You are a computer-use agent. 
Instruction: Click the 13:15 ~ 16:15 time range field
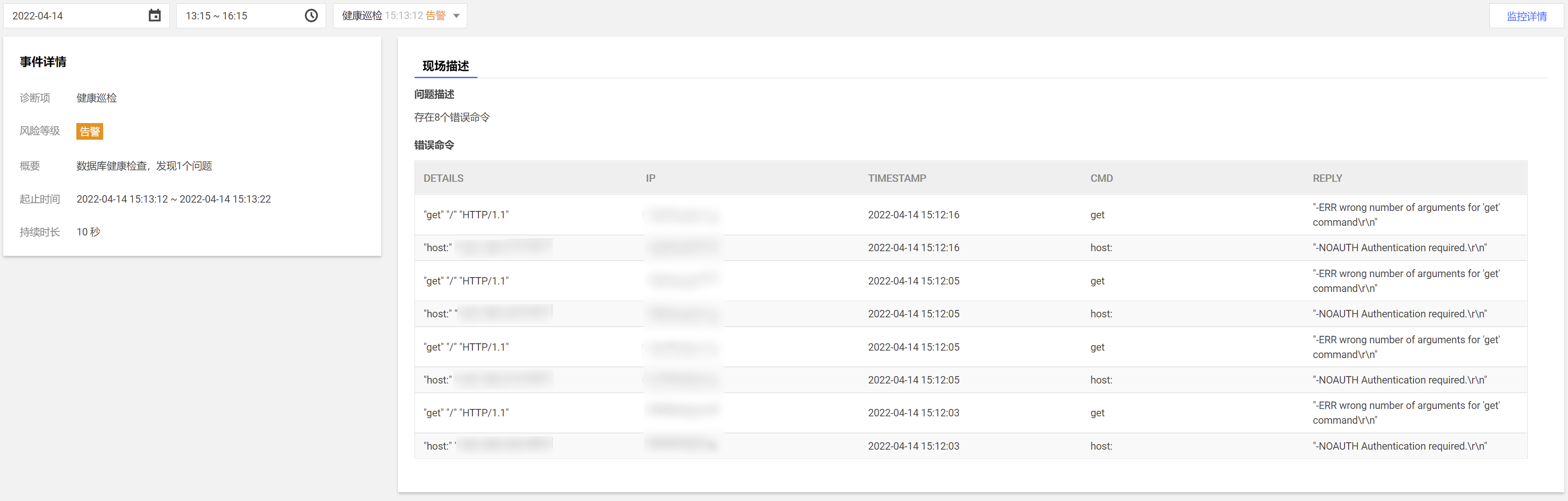(237, 16)
